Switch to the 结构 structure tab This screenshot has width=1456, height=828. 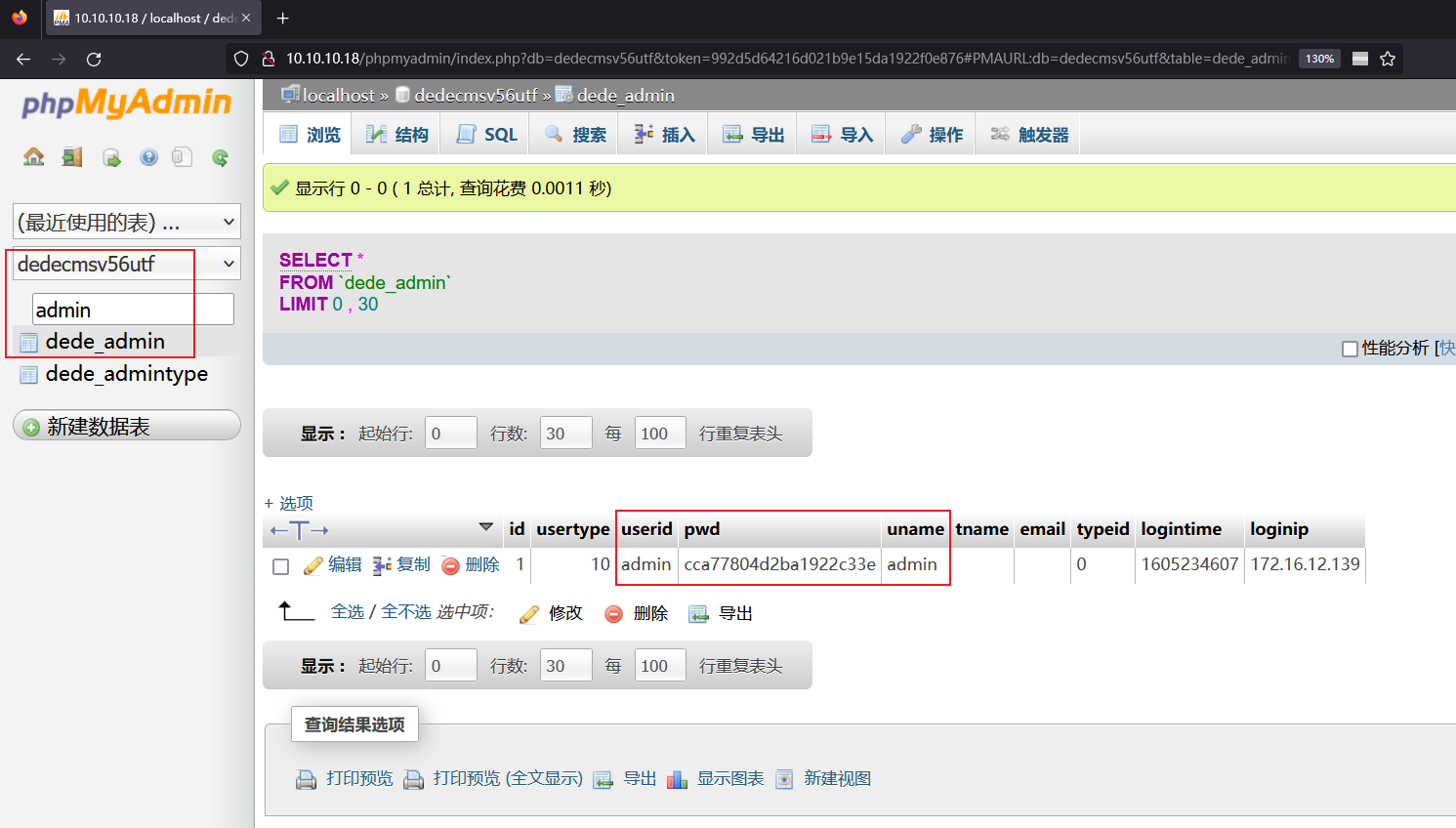(395, 133)
